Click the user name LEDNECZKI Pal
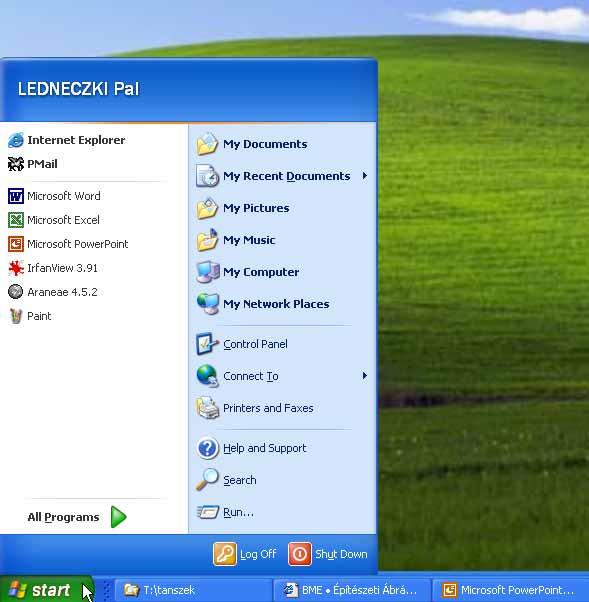Viewport: 589px width, 602px height. tap(78, 89)
